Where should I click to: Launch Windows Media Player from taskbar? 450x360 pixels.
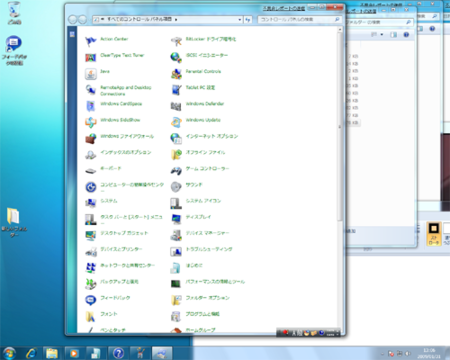(74, 353)
